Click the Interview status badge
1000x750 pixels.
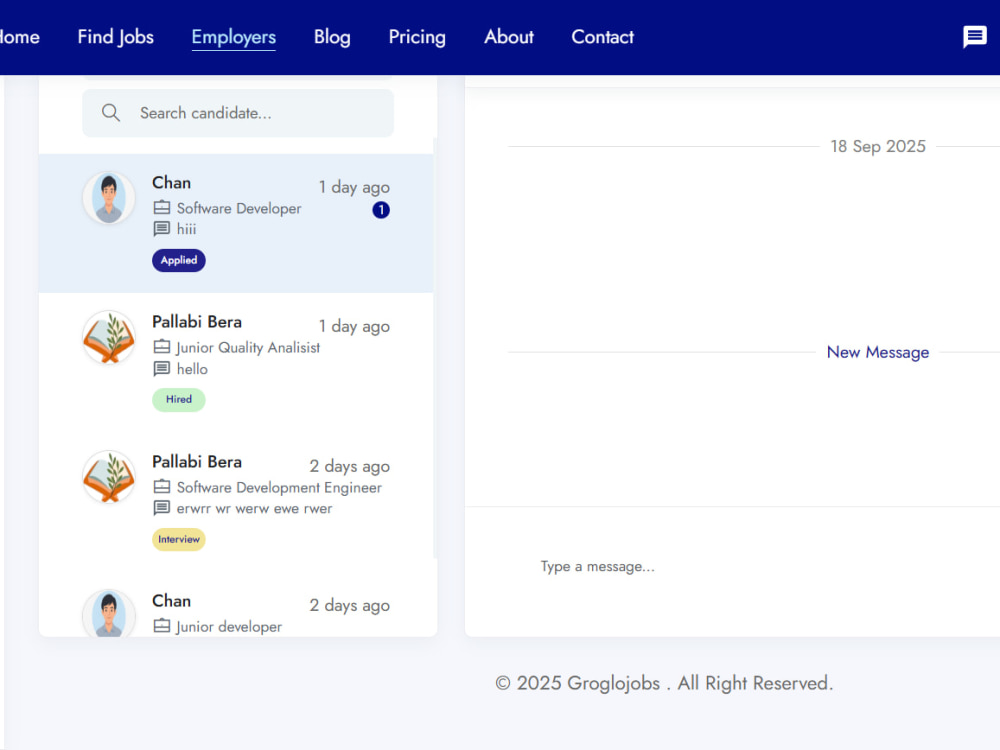(x=179, y=540)
